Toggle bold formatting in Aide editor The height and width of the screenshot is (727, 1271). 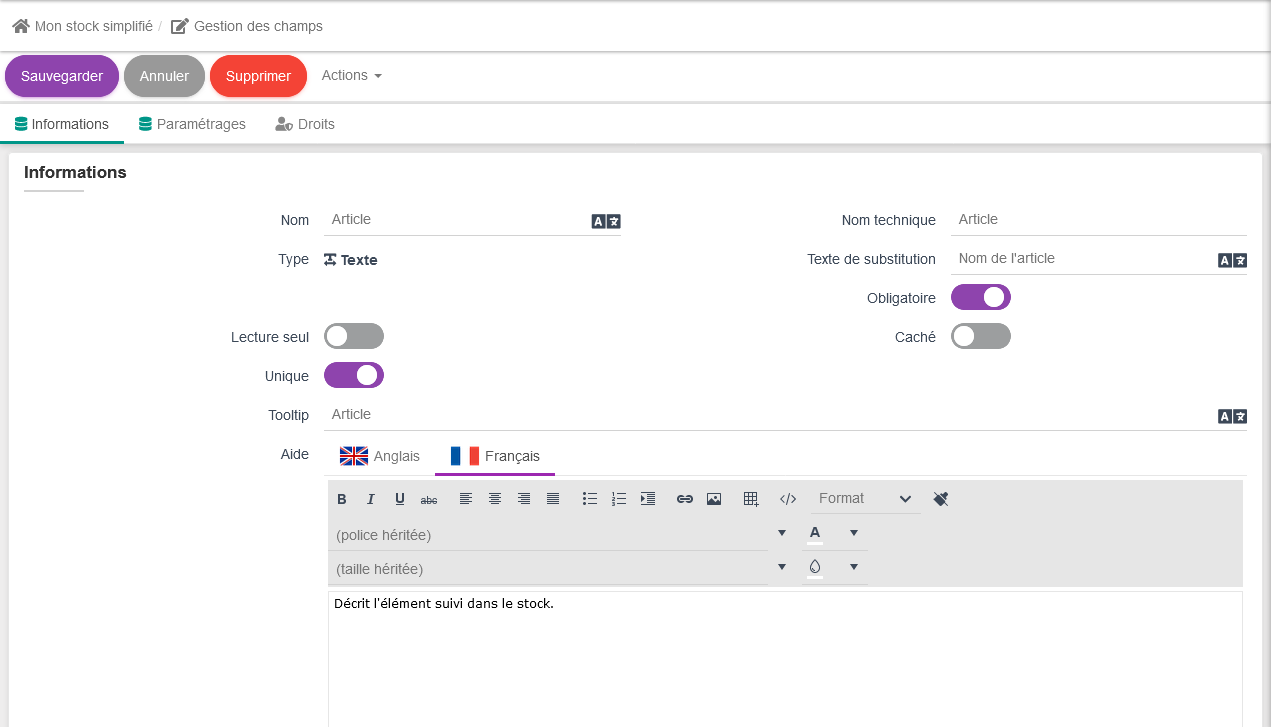pyautogui.click(x=342, y=499)
